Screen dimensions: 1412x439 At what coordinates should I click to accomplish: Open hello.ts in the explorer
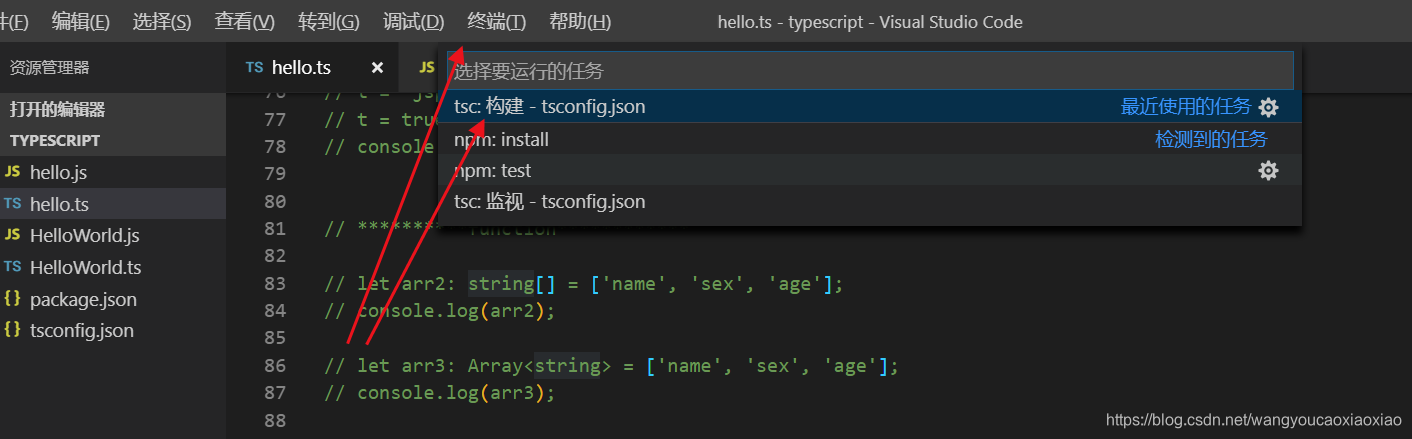tap(113, 204)
